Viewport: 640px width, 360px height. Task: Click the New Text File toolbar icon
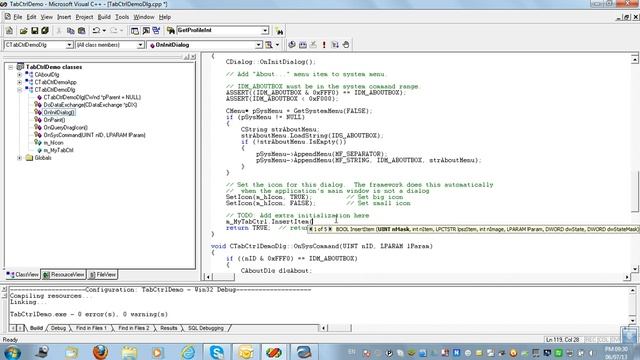pos(9,31)
